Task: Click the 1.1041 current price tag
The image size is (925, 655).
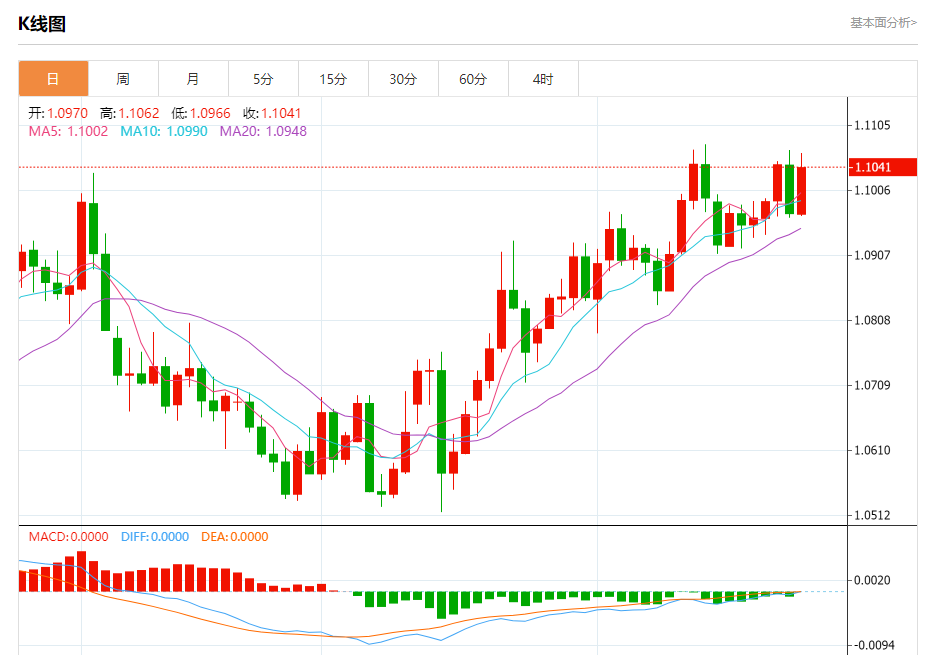Action: (883, 167)
